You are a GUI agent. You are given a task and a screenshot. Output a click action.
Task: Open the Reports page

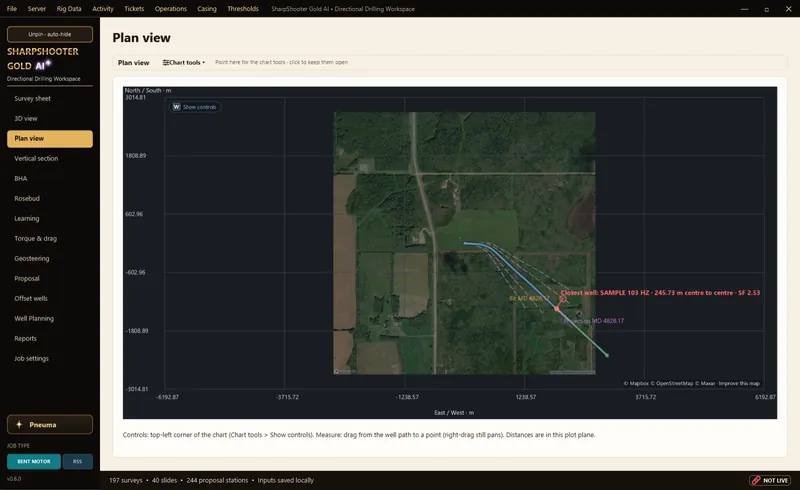50,338
